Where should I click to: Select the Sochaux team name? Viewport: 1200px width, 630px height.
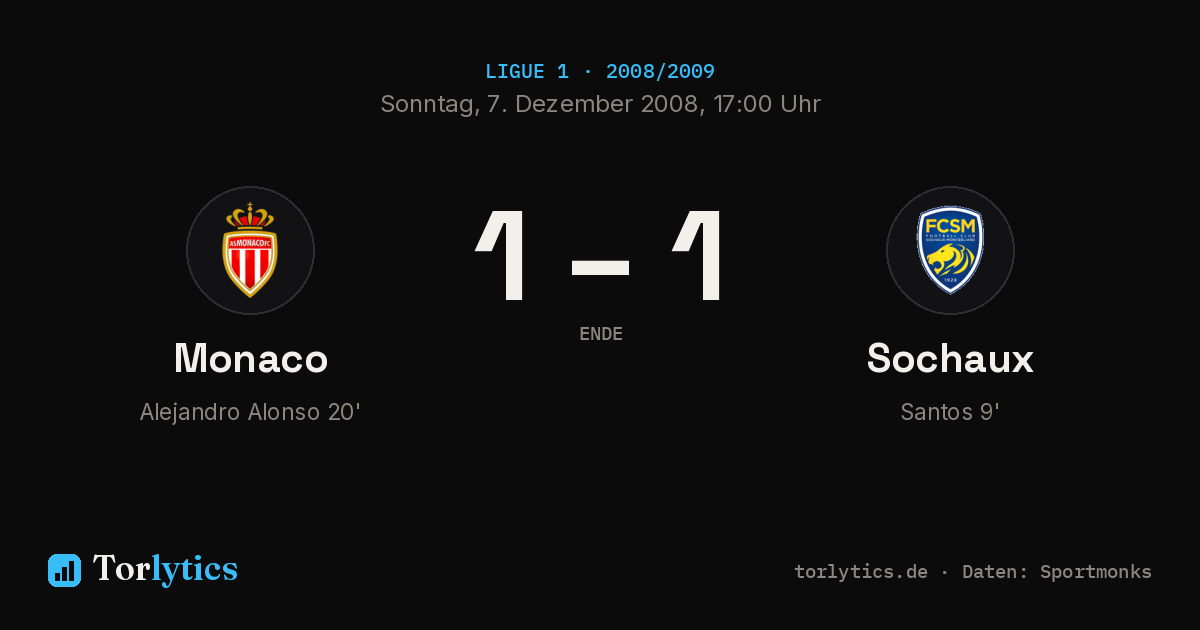point(950,358)
